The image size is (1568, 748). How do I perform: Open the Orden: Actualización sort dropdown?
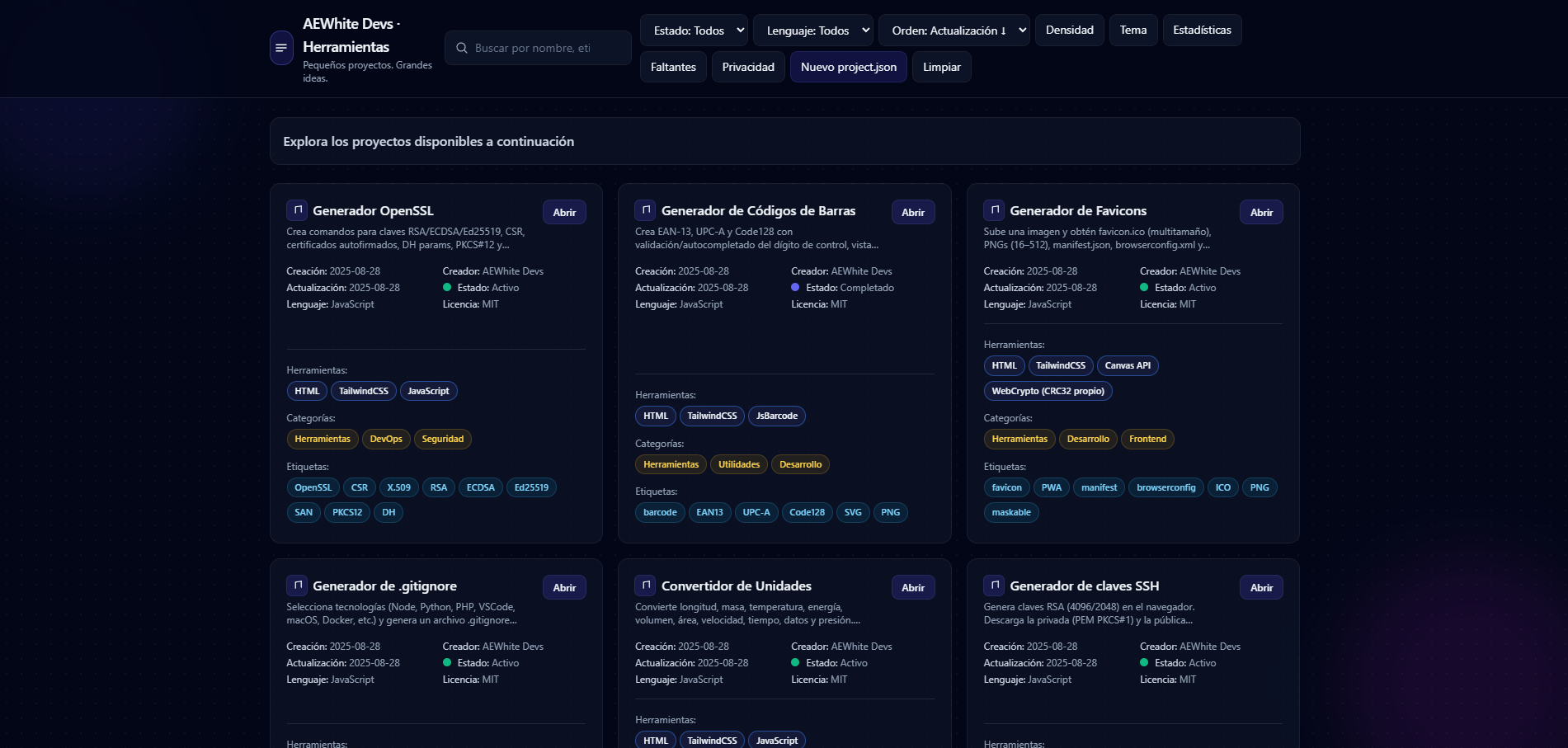click(954, 31)
